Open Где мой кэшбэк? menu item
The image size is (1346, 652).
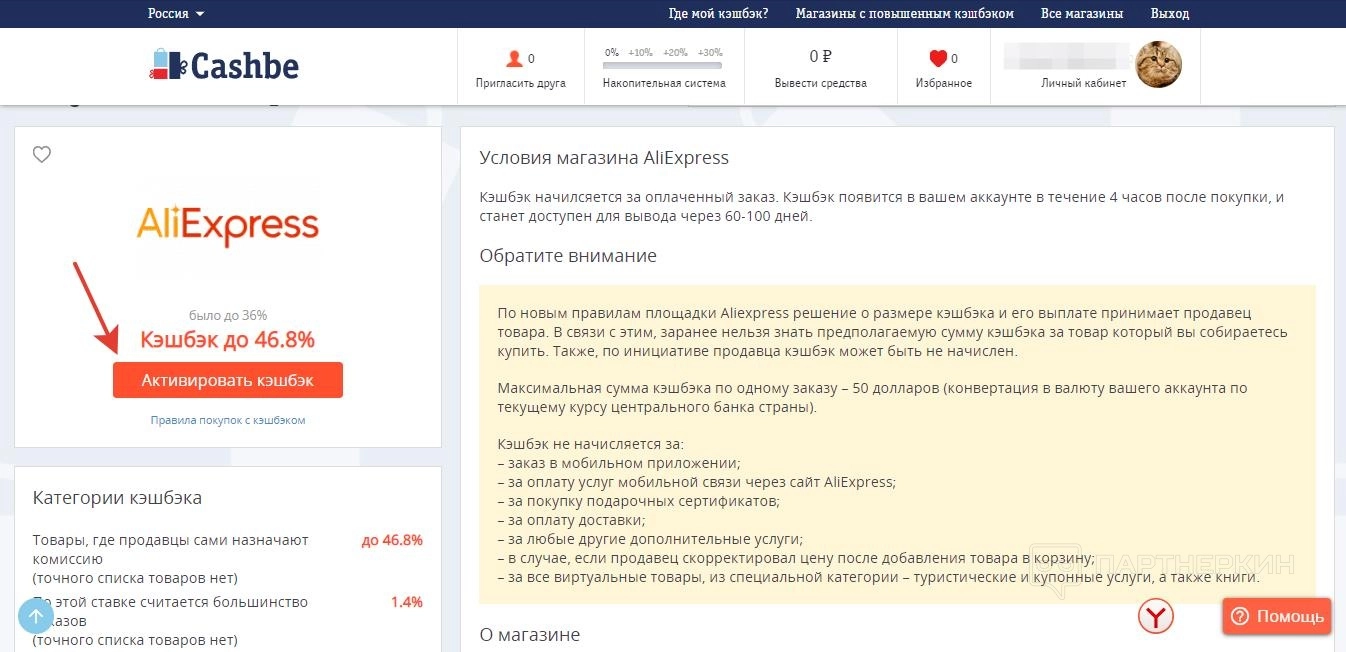tap(718, 14)
